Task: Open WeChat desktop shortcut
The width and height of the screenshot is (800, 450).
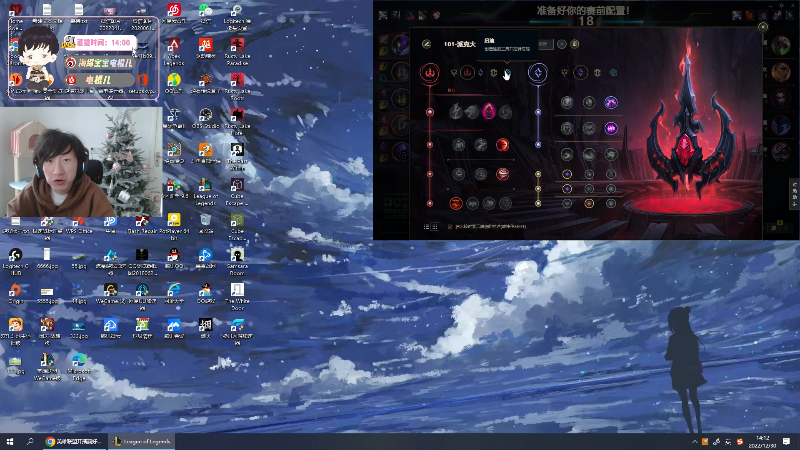Action: pyautogui.click(x=206, y=14)
